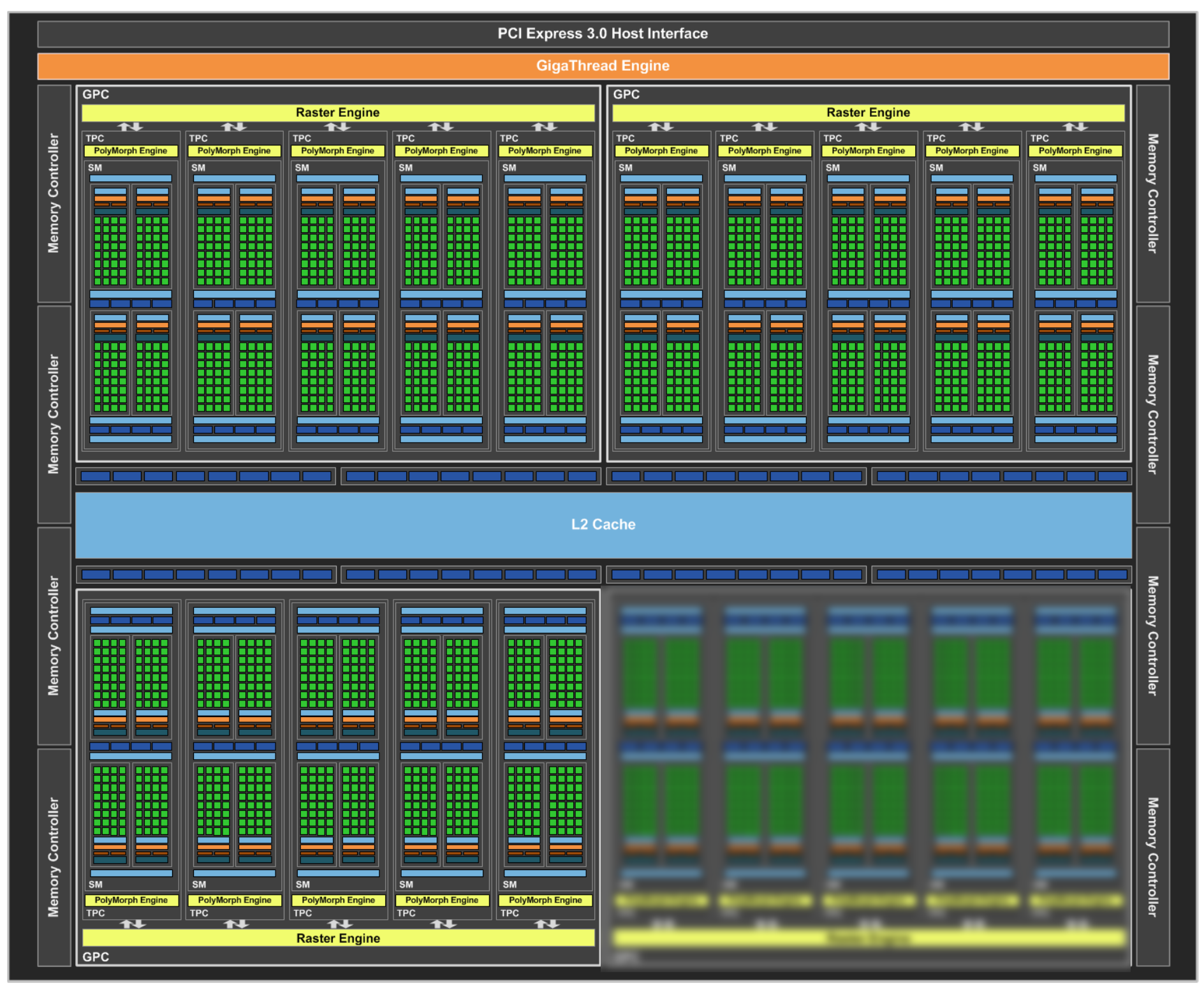Select the Raster Engine in the top-left GPC
This screenshot has height=997, width=1204.
[337, 113]
